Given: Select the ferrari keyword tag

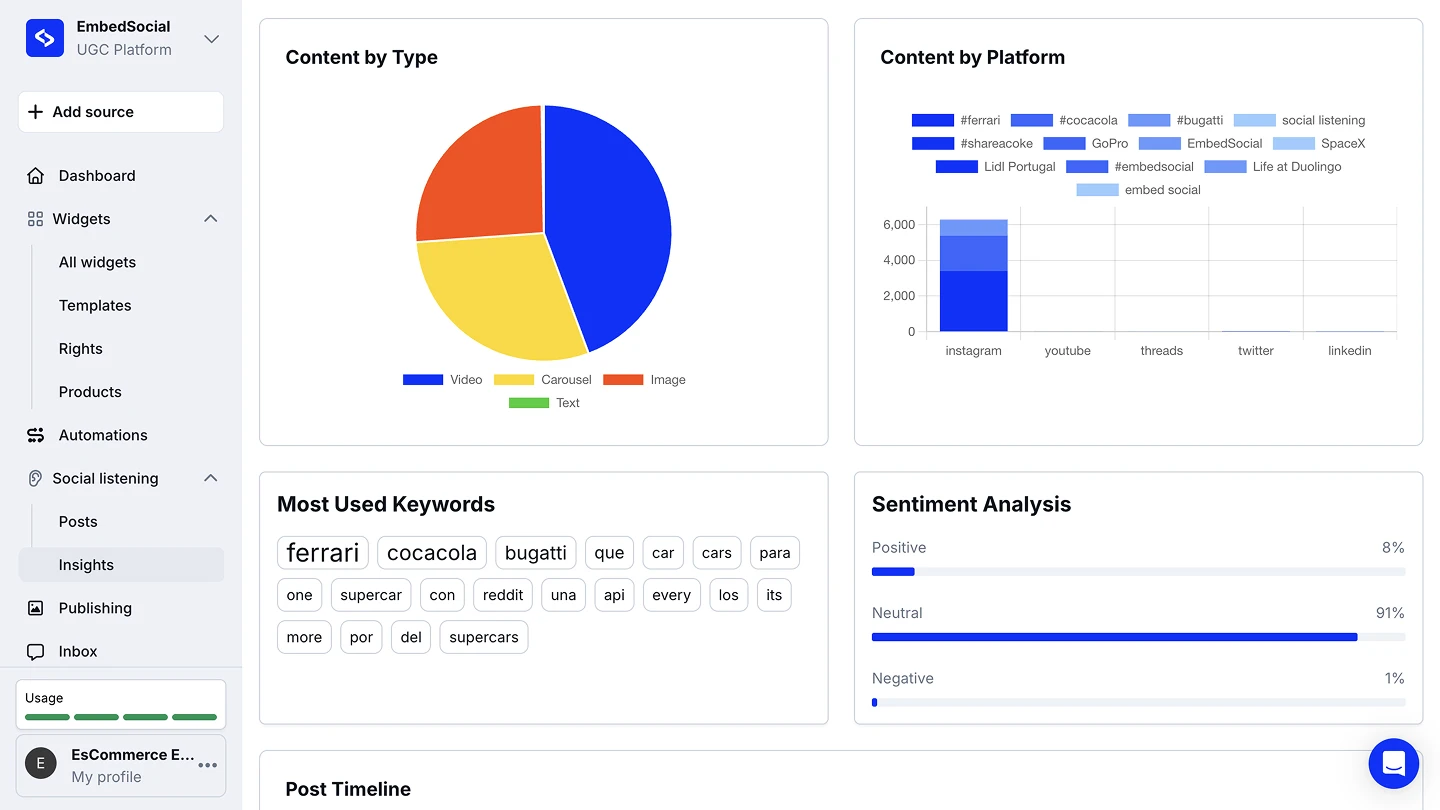Looking at the screenshot, I should pos(323,553).
